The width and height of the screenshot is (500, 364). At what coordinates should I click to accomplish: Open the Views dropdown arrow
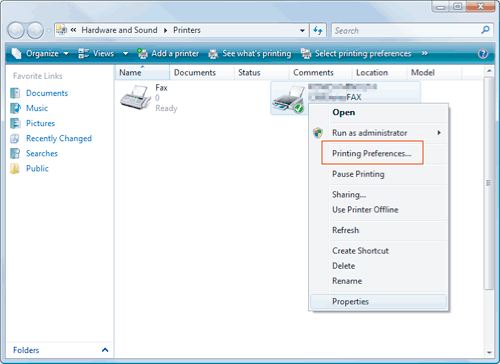pyautogui.click(x=125, y=53)
